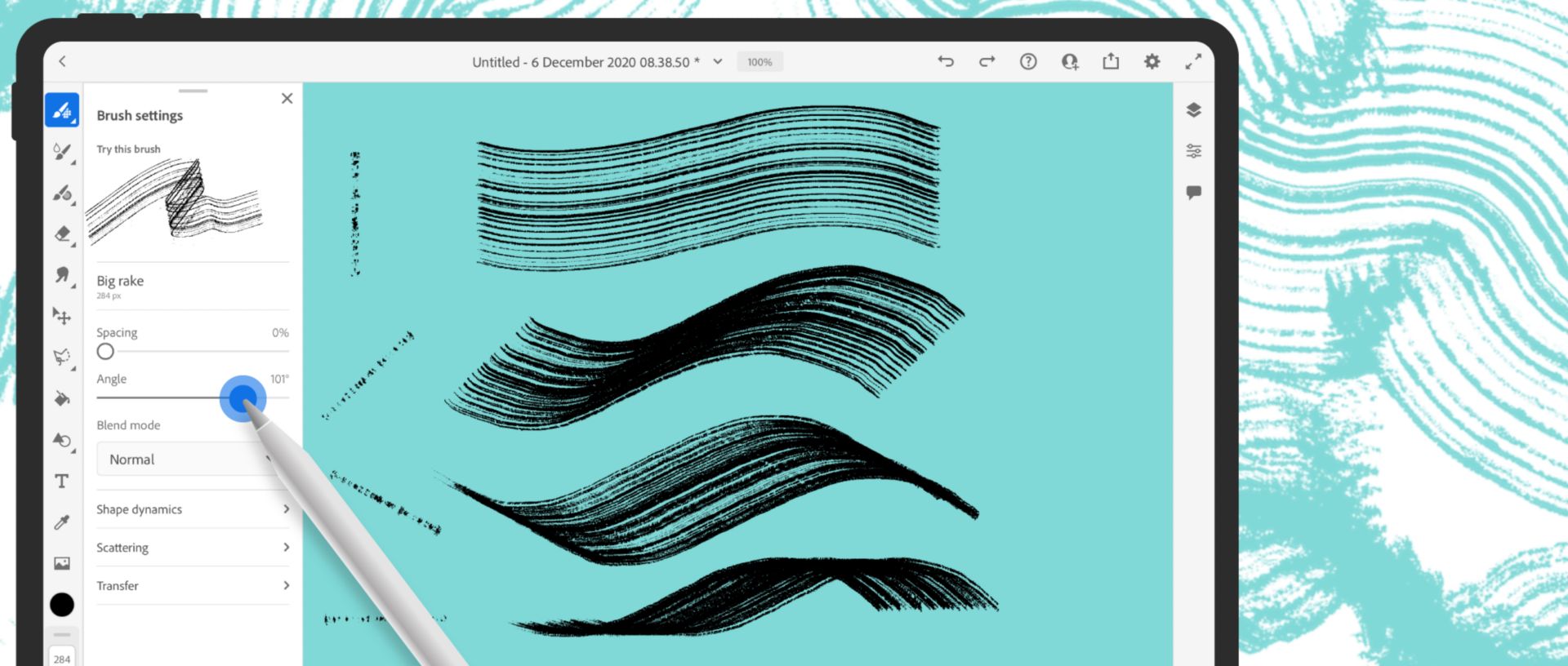
Task: Open the Comments icon
Action: point(1193,193)
